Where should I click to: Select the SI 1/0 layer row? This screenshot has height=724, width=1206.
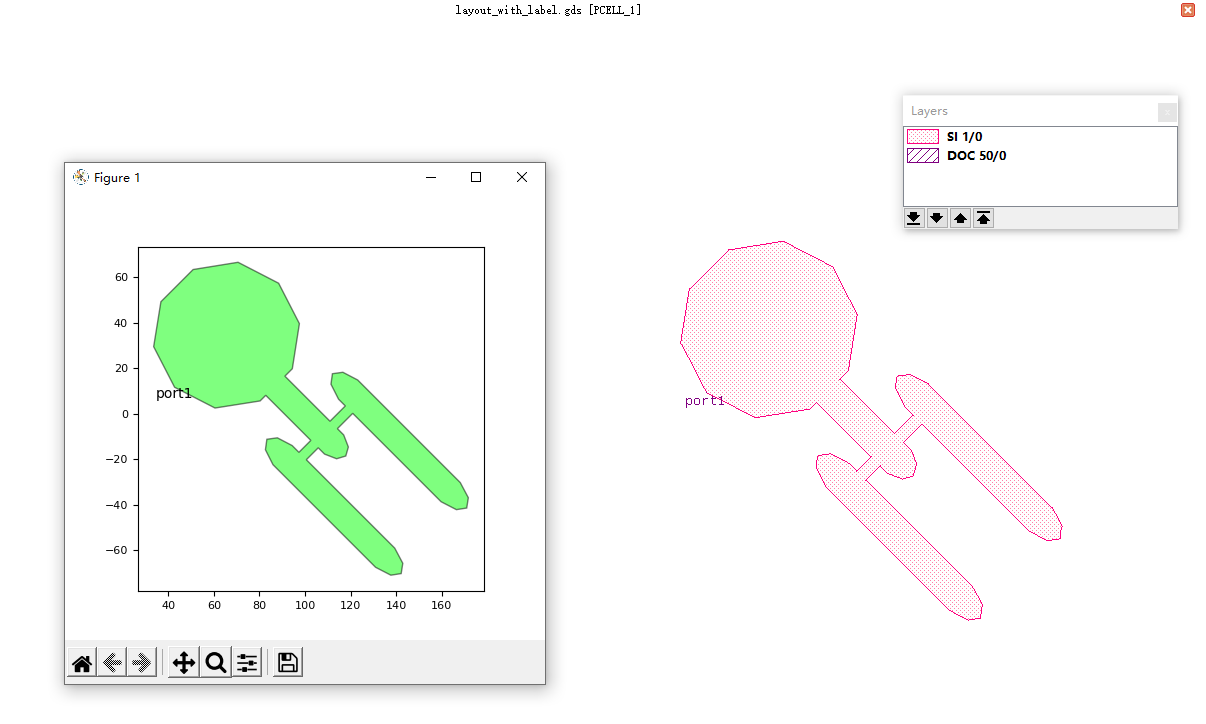point(1040,136)
